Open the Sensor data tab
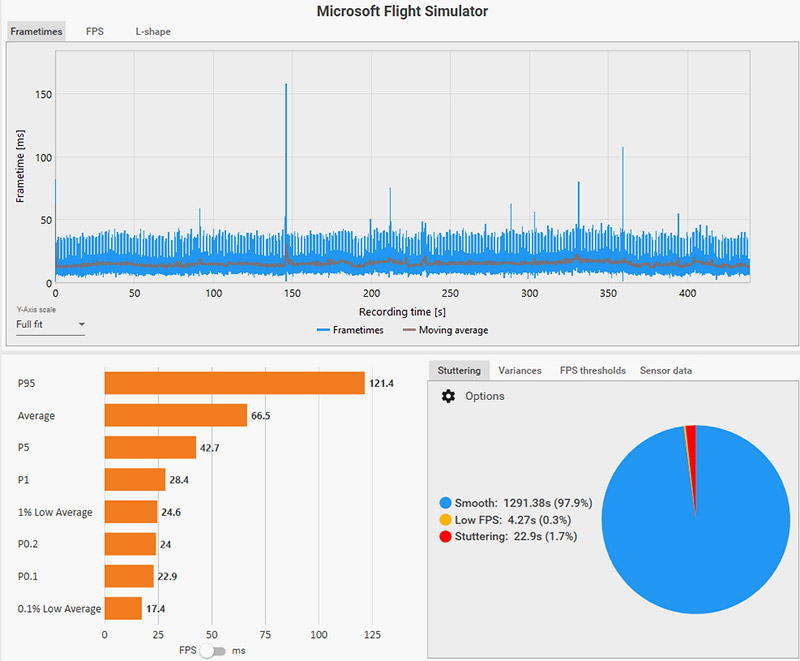This screenshot has height=661, width=800. click(666, 371)
